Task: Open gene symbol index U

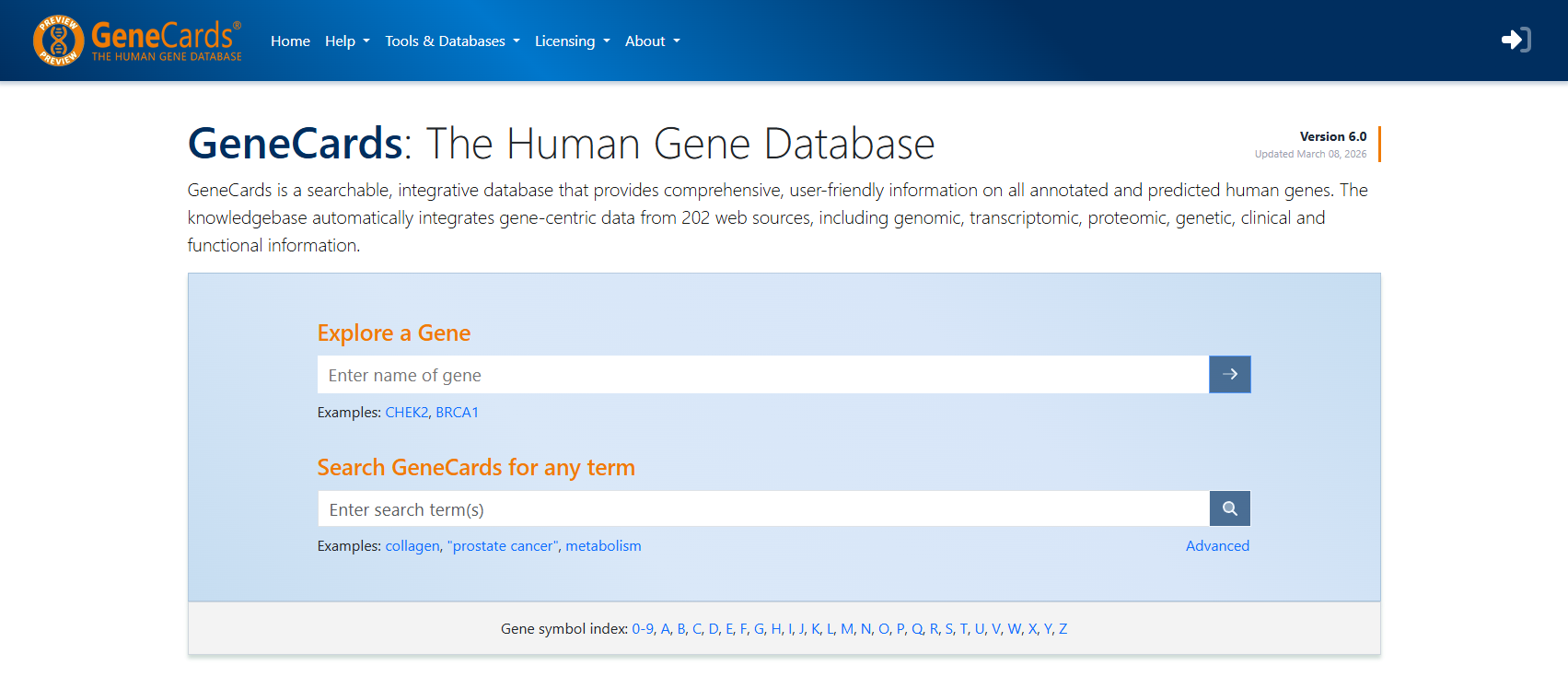Action: click(980, 629)
